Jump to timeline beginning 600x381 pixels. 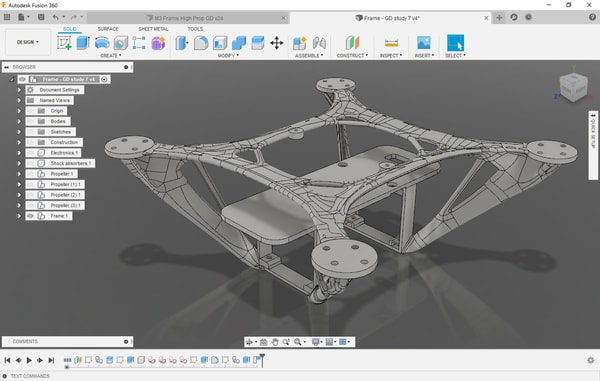point(7,360)
